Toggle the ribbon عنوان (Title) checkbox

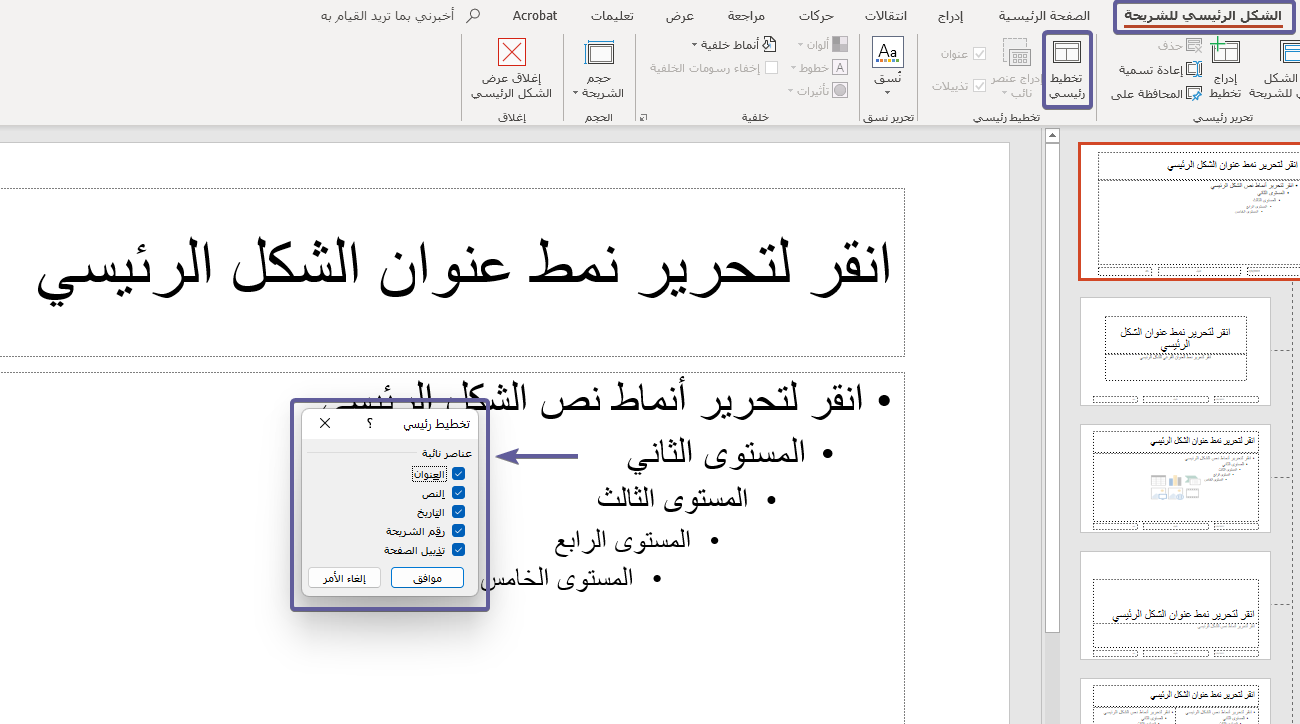[x=980, y=54]
